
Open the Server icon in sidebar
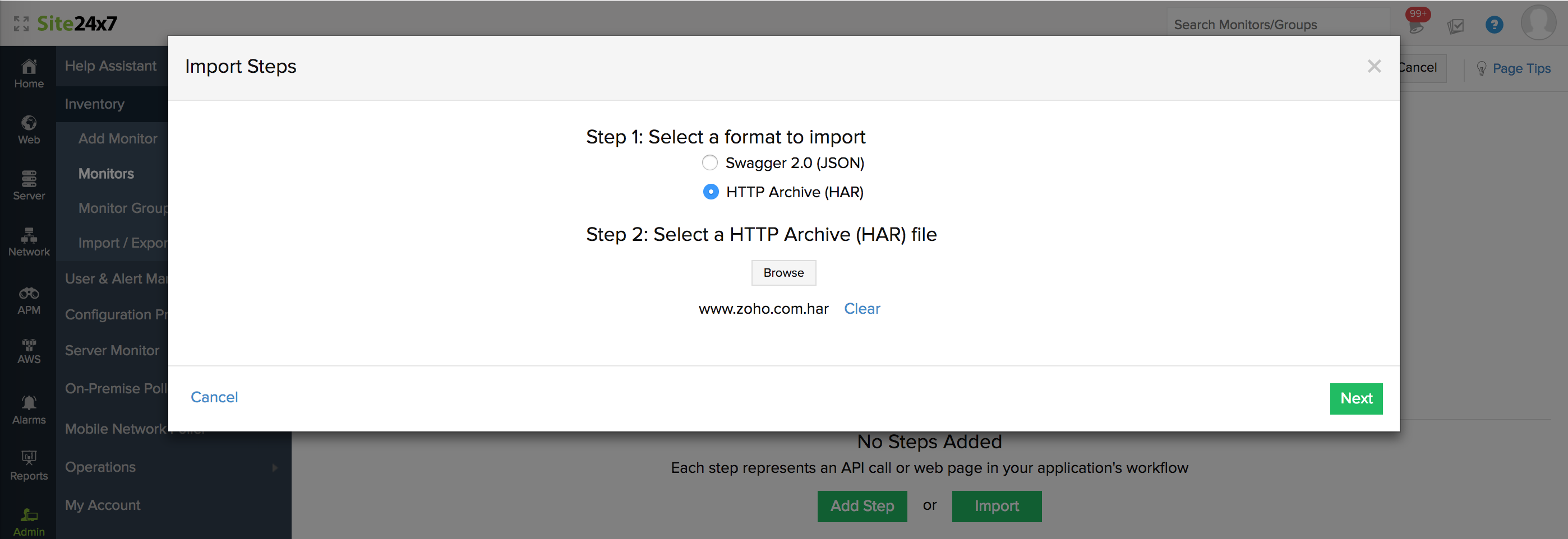point(29,179)
